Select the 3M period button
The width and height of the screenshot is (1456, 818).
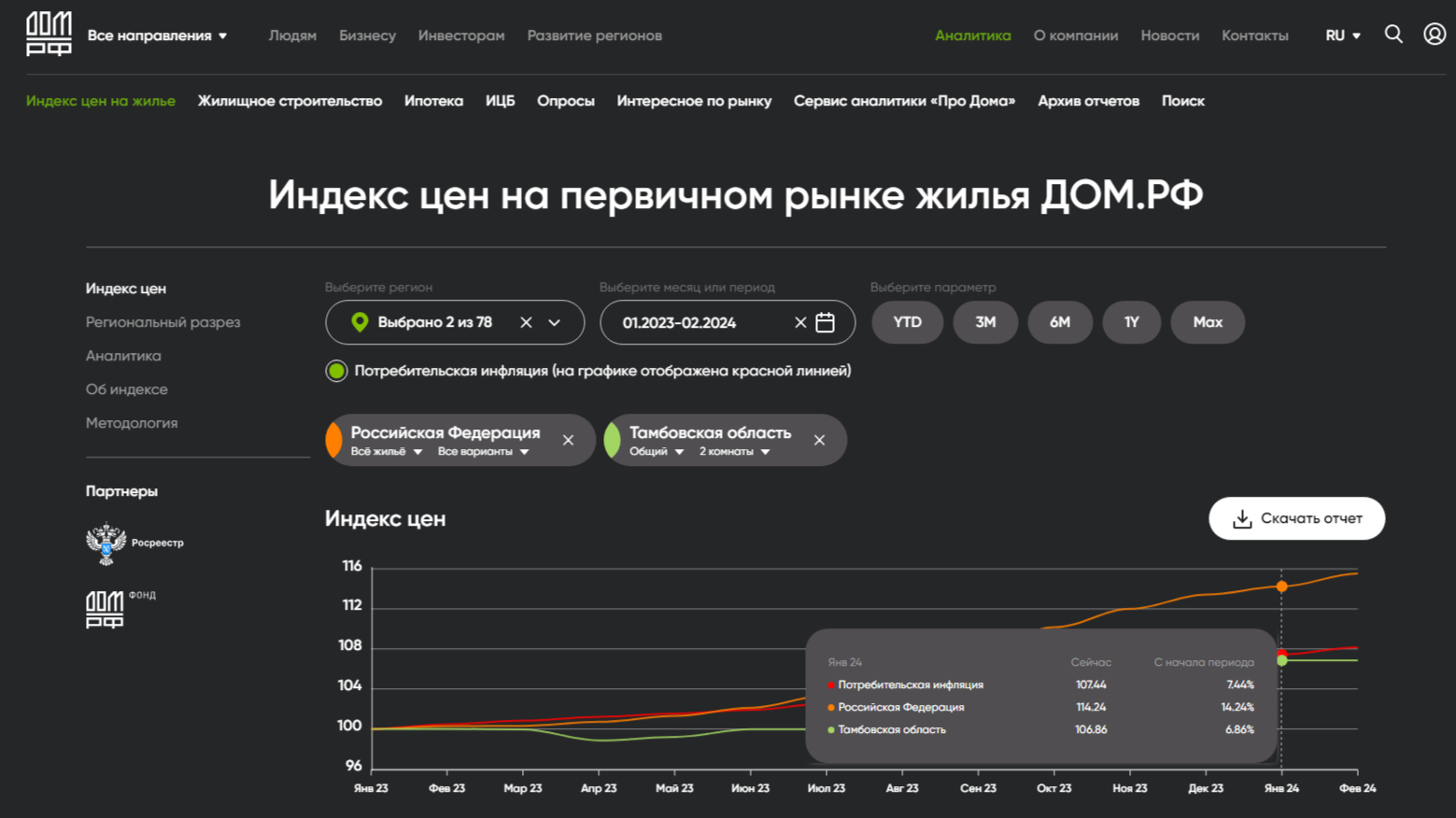[985, 322]
